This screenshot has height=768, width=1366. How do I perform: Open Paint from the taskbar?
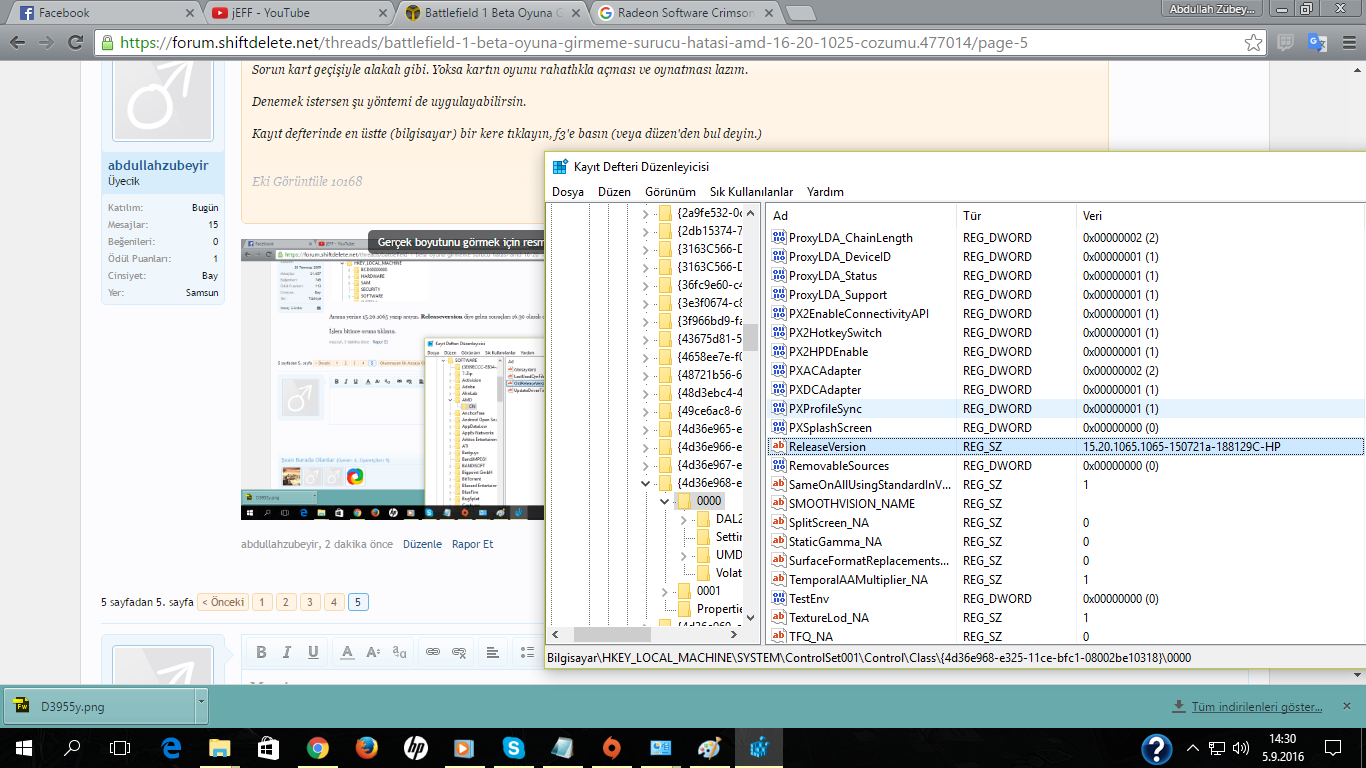point(708,747)
